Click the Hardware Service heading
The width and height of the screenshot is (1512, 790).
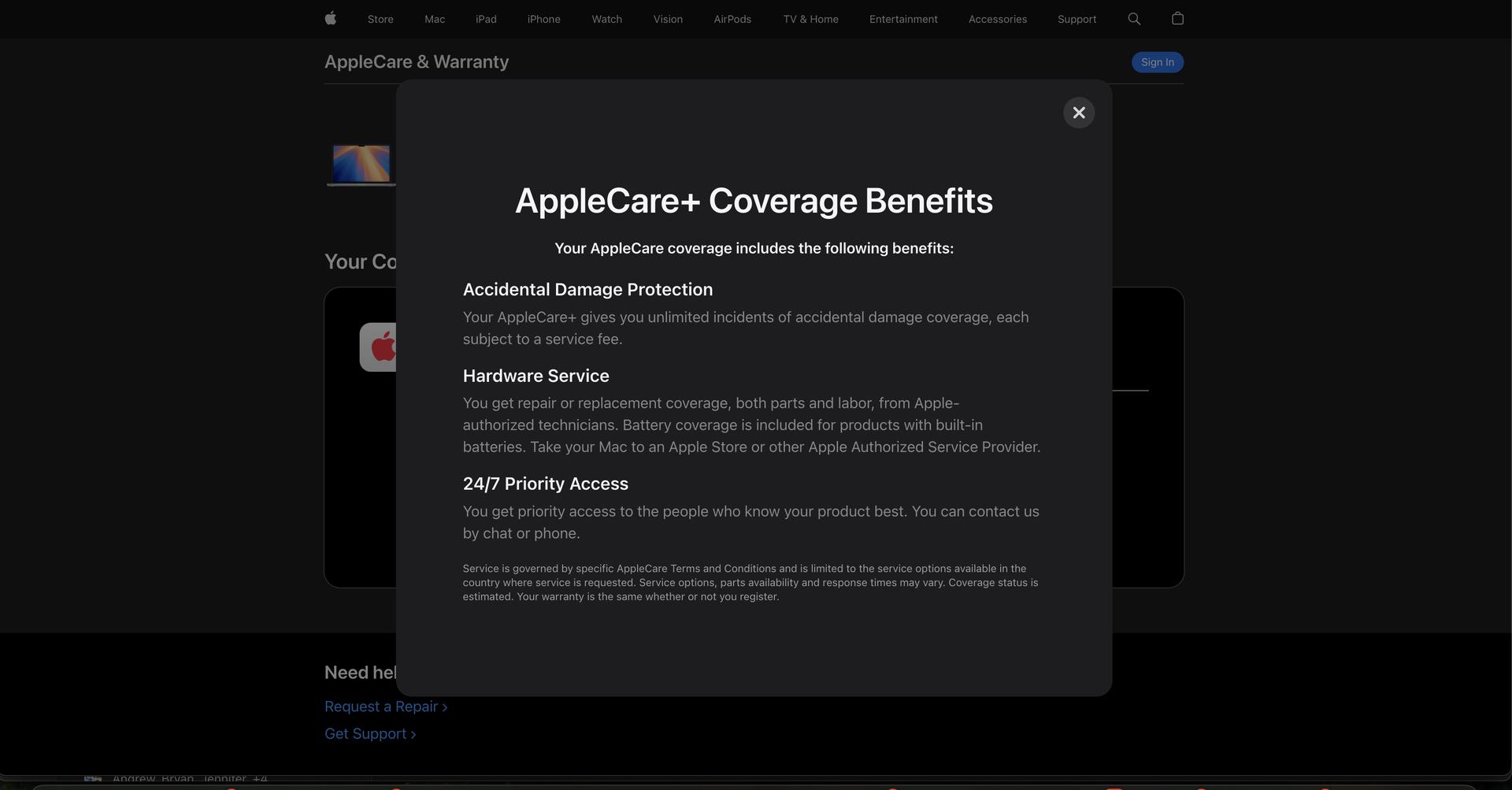536,376
